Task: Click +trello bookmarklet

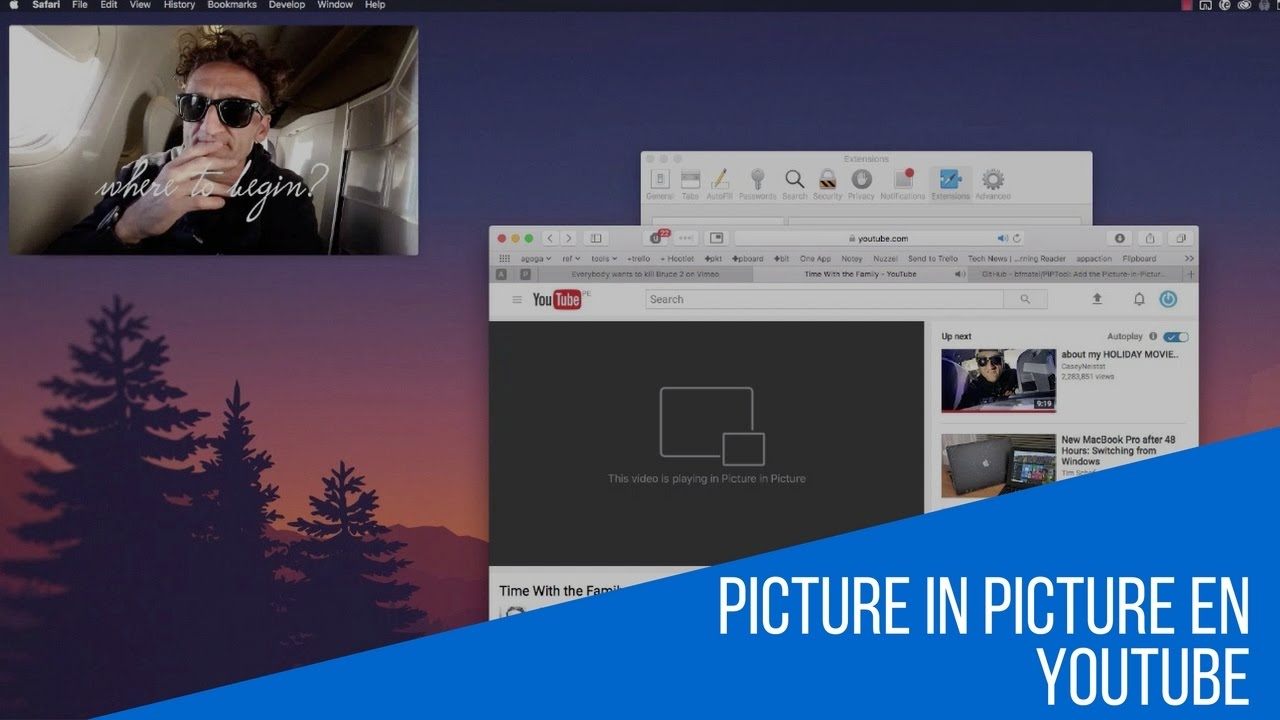Action: 638,258
